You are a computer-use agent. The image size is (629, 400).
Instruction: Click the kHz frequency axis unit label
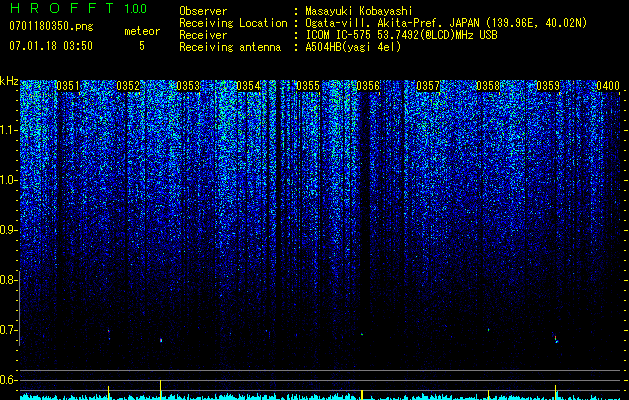pos(9,81)
